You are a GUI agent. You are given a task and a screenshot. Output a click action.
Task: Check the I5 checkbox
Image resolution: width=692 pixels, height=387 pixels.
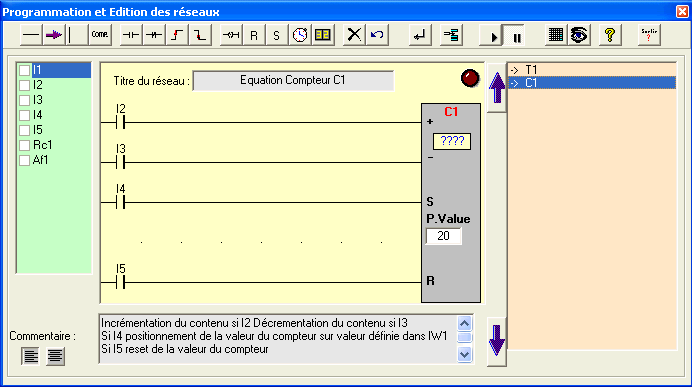pos(25,130)
